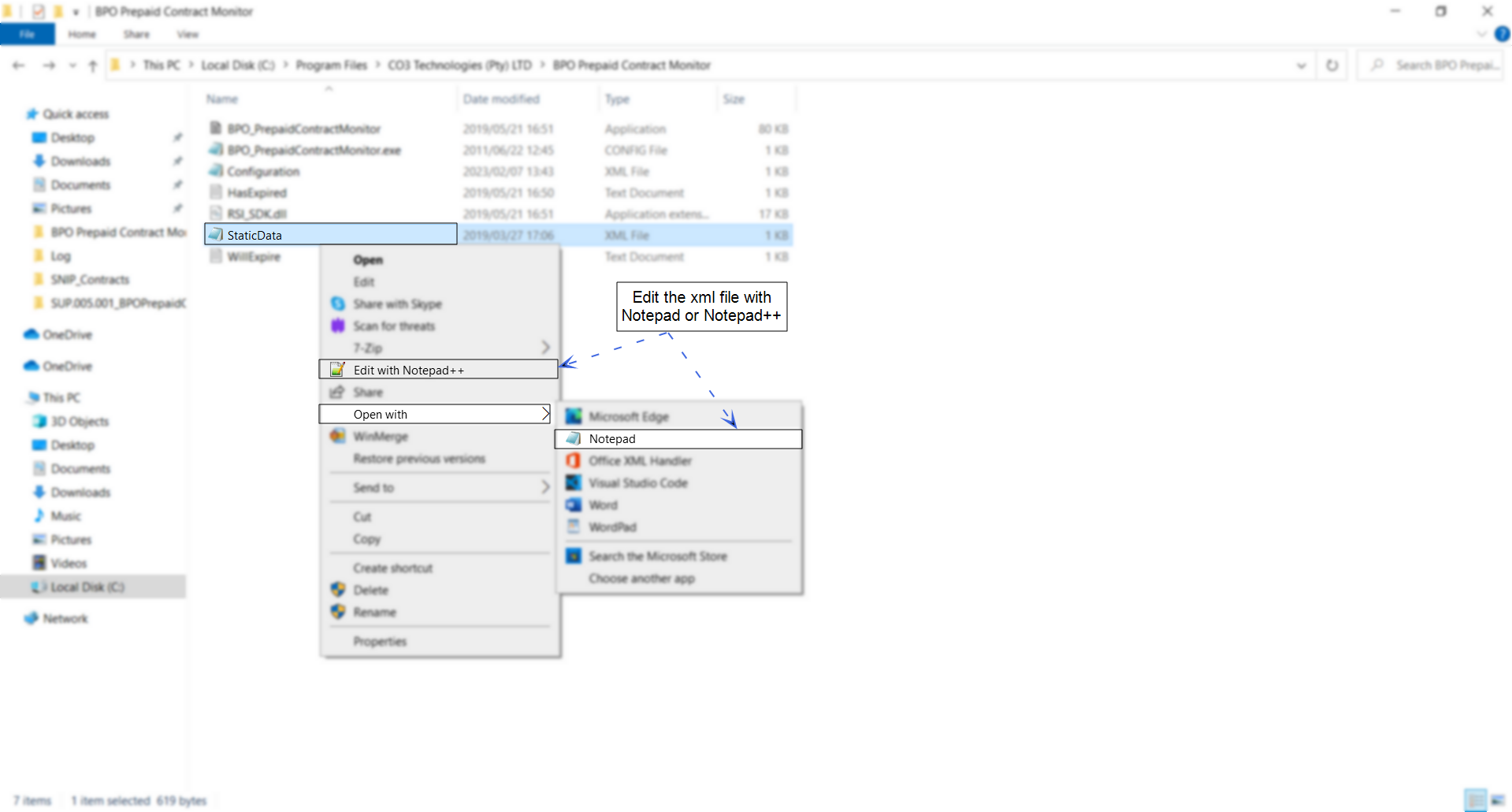Click the Network icon in the sidebar

[x=32, y=618]
